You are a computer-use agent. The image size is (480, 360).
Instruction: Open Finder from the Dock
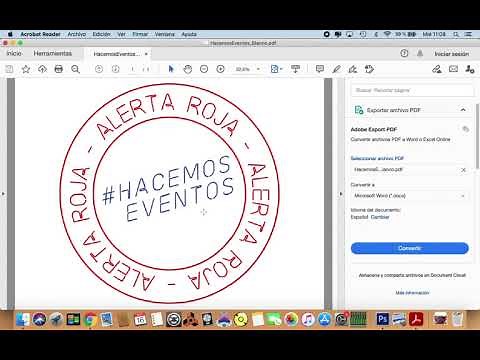[23, 319]
